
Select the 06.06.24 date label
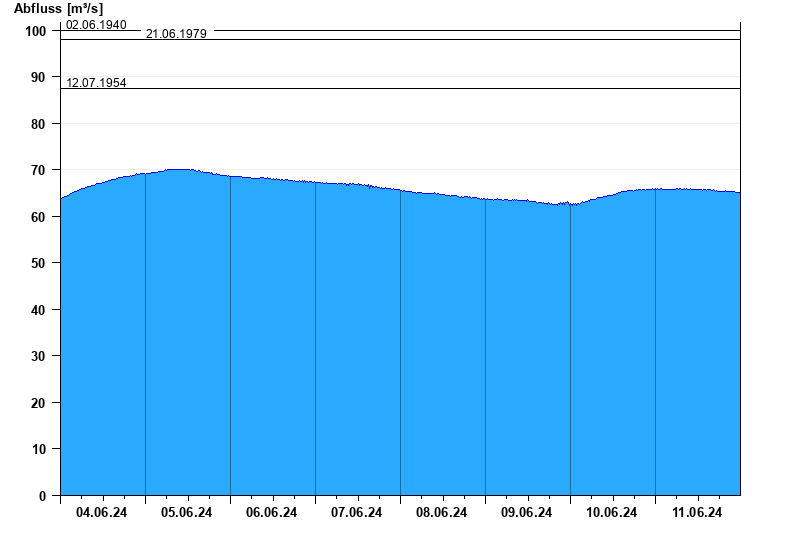[271, 512]
